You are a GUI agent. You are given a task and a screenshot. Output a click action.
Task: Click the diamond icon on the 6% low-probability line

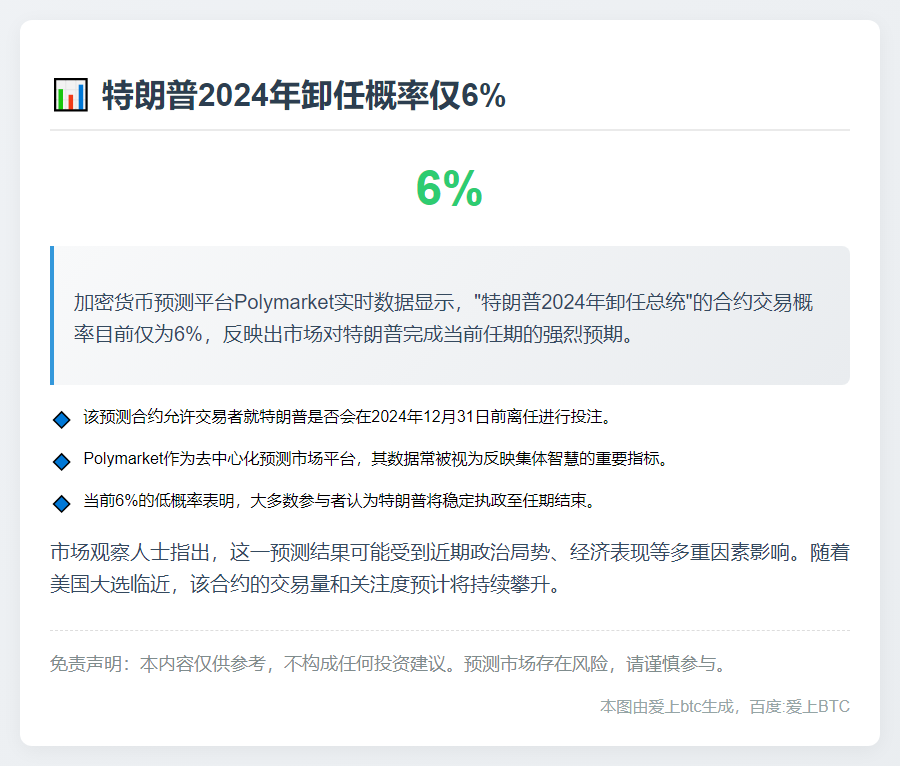60,499
